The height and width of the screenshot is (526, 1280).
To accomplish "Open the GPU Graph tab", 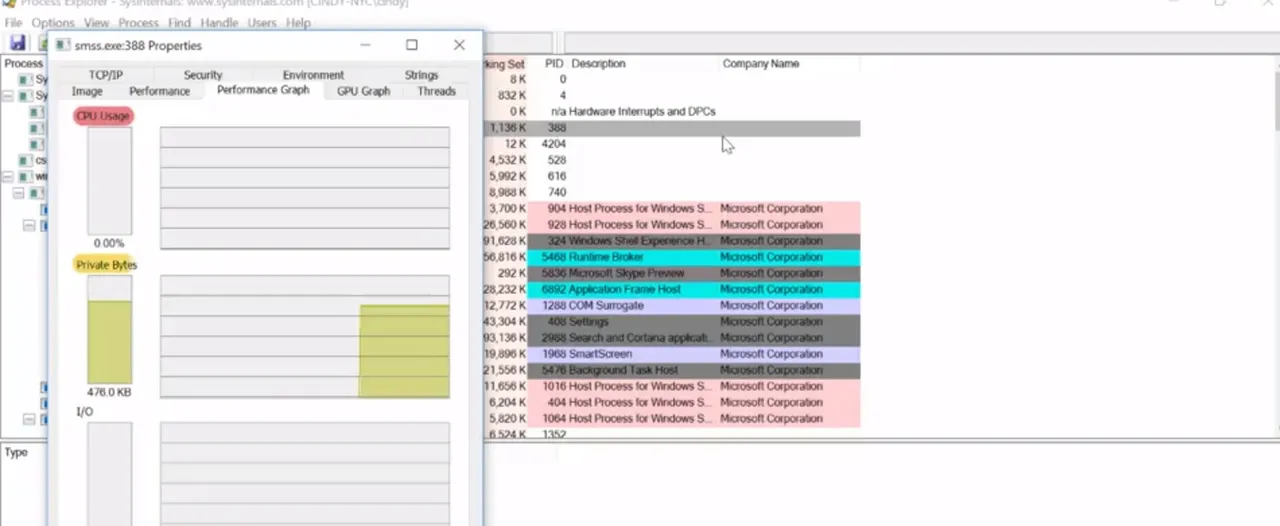I will [363, 91].
